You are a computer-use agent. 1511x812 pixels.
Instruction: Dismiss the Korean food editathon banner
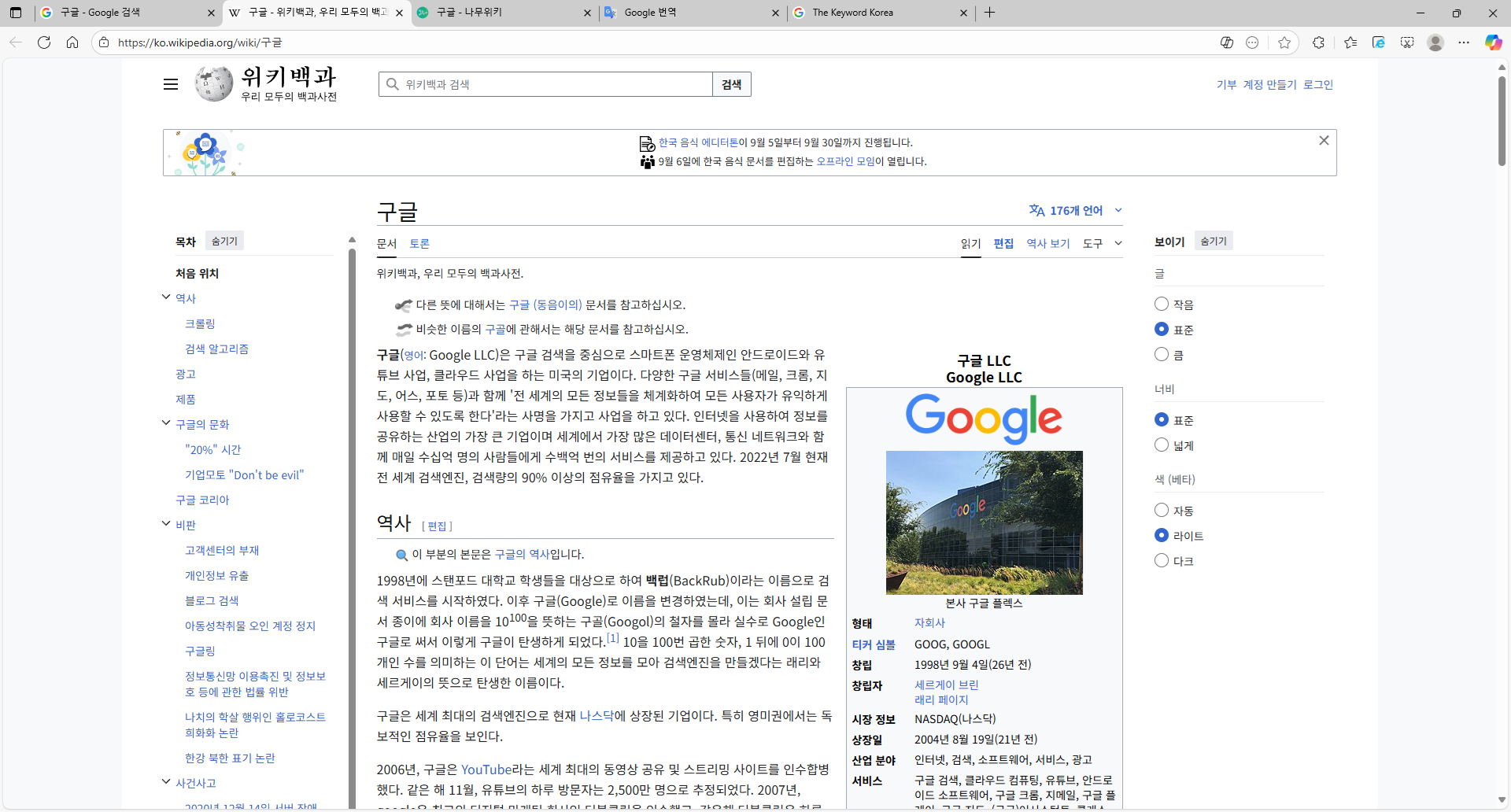click(1324, 141)
